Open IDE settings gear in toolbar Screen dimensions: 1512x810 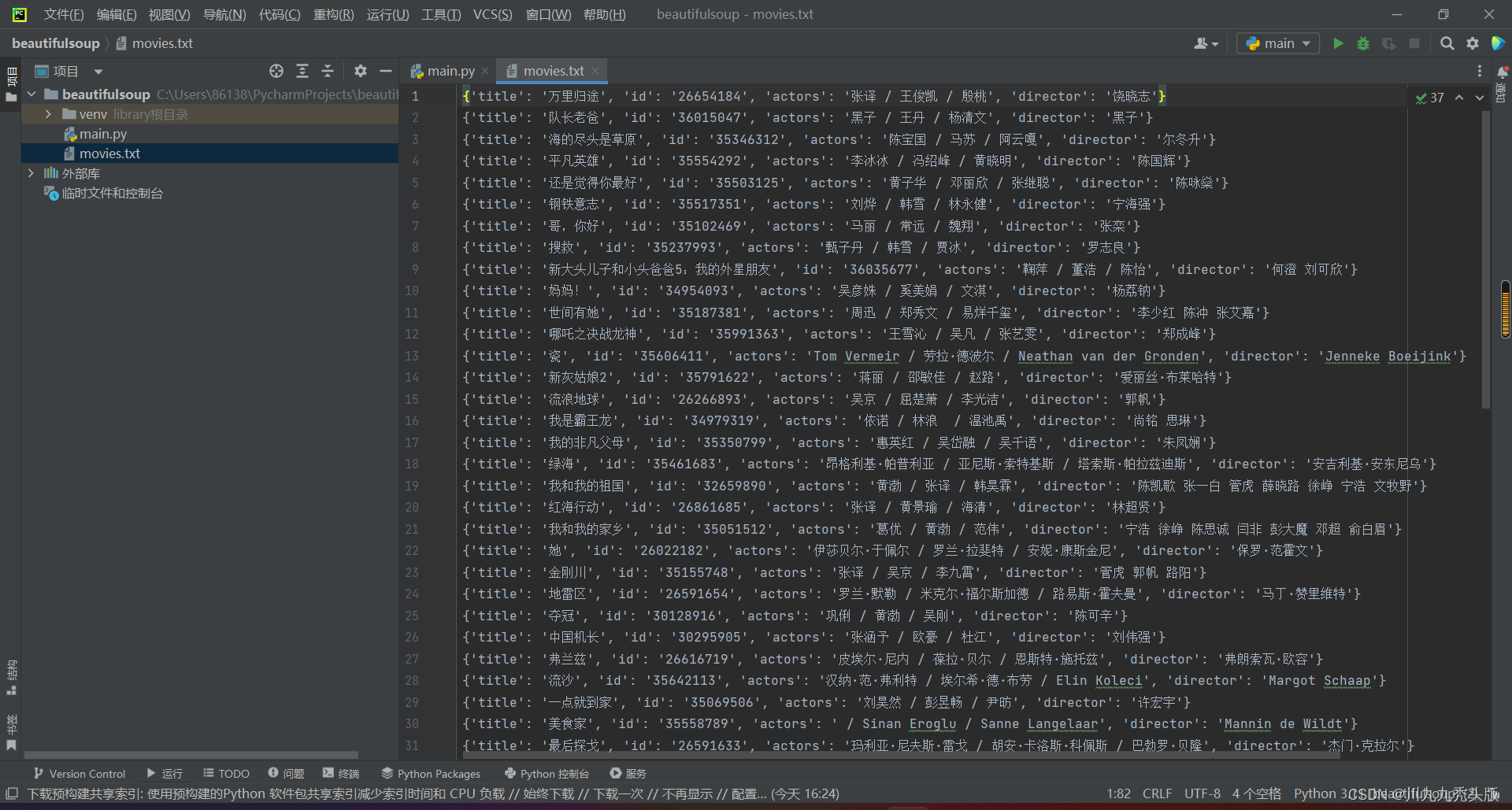pyautogui.click(x=1472, y=43)
